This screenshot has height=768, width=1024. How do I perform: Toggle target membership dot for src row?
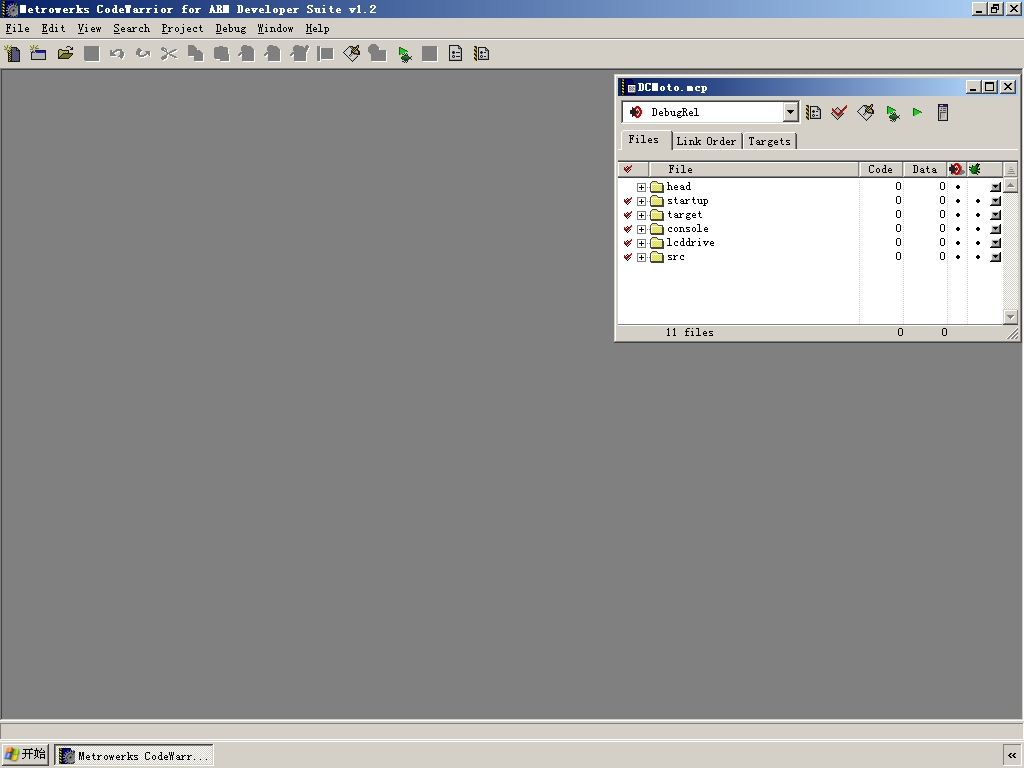pyautogui.click(x=978, y=257)
